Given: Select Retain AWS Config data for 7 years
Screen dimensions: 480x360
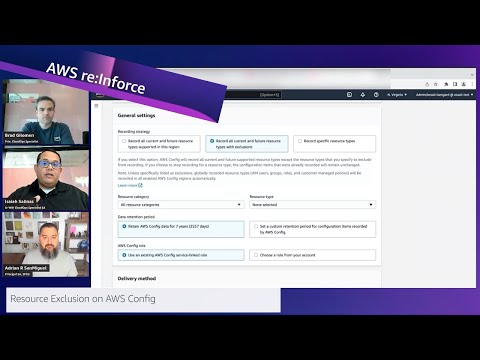Looking at the screenshot, I should [x=181, y=229].
